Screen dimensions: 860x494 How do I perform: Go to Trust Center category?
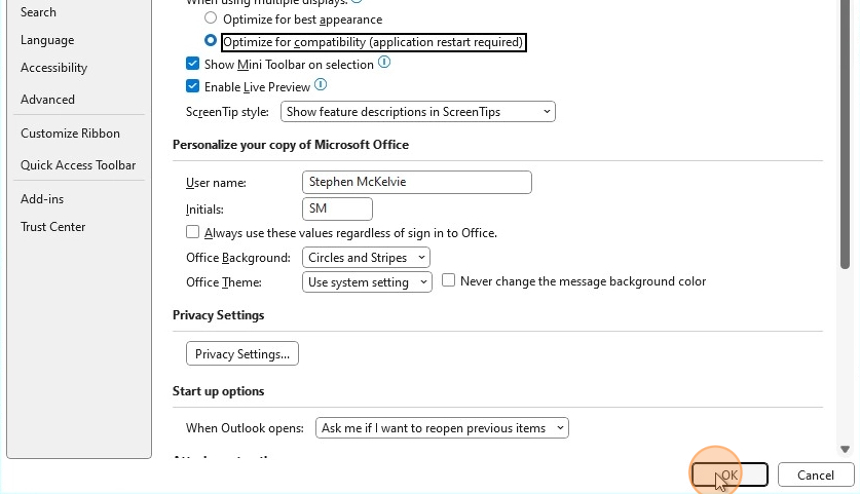53,227
